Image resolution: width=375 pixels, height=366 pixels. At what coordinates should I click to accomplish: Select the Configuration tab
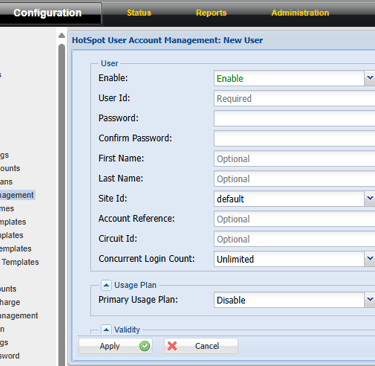pyautogui.click(x=50, y=13)
